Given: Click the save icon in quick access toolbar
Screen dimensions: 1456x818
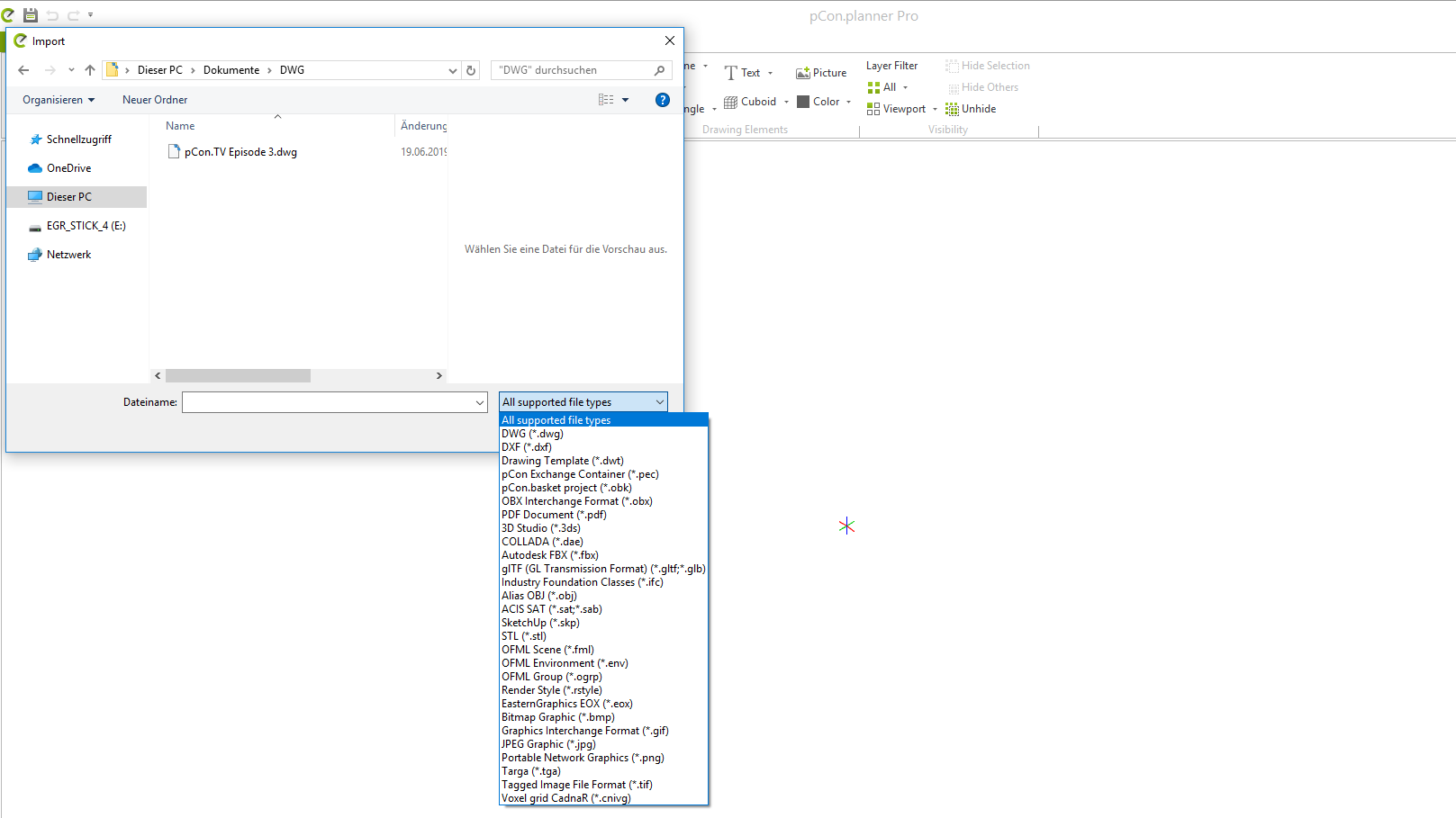Looking at the screenshot, I should [31, 14].
